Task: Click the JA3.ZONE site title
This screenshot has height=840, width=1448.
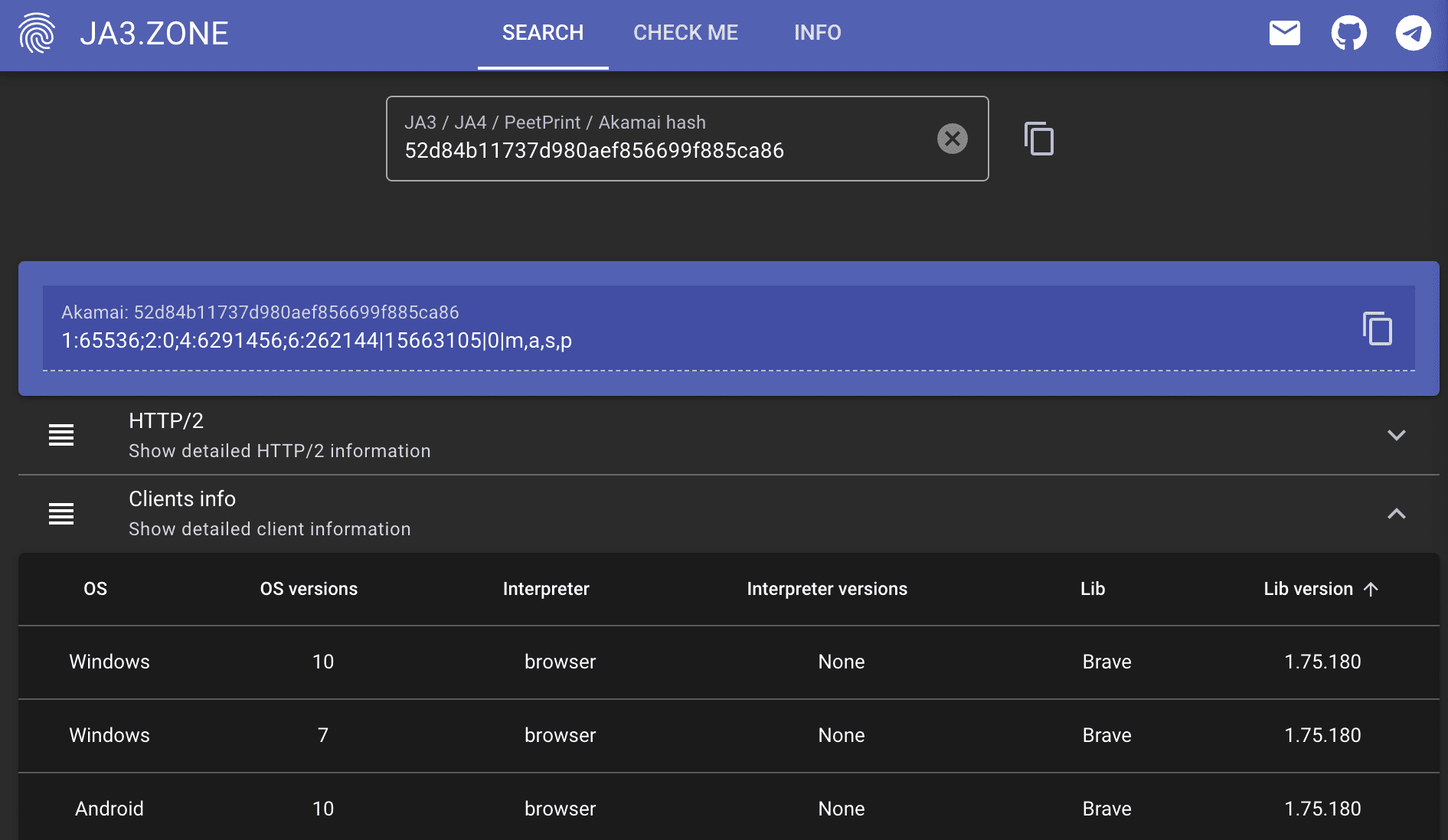Action: coord(154,33)
